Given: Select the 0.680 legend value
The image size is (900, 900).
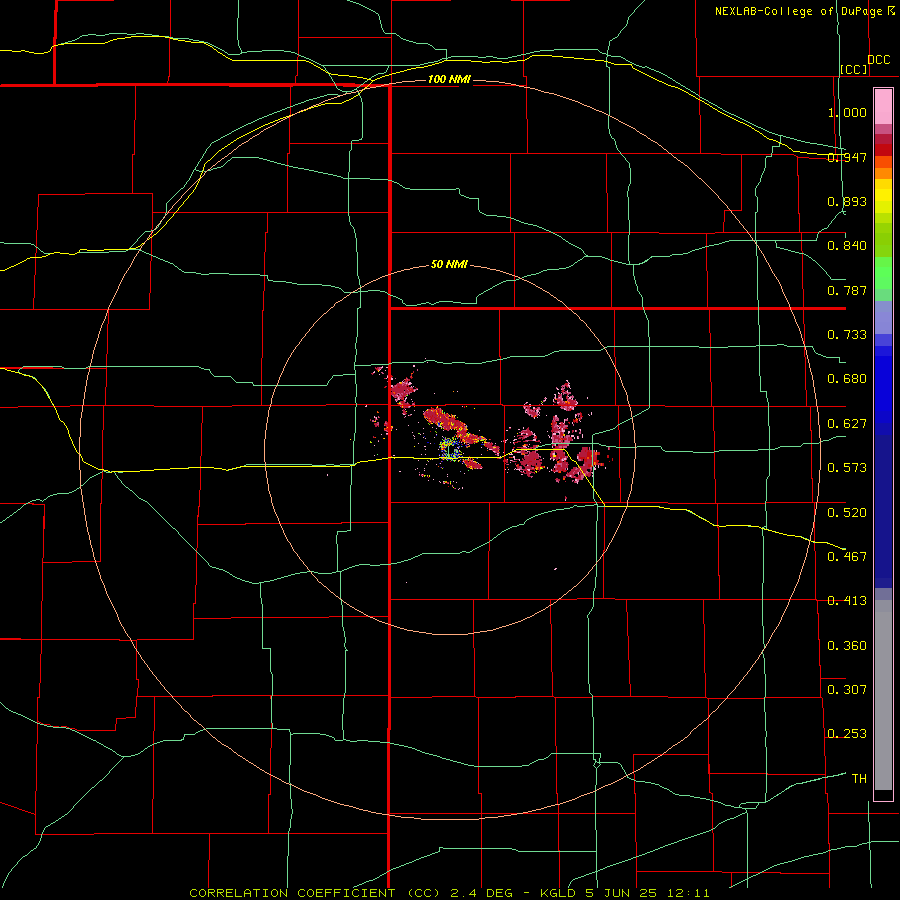Looking at the screenshot, I should click(x=847, y=379).
